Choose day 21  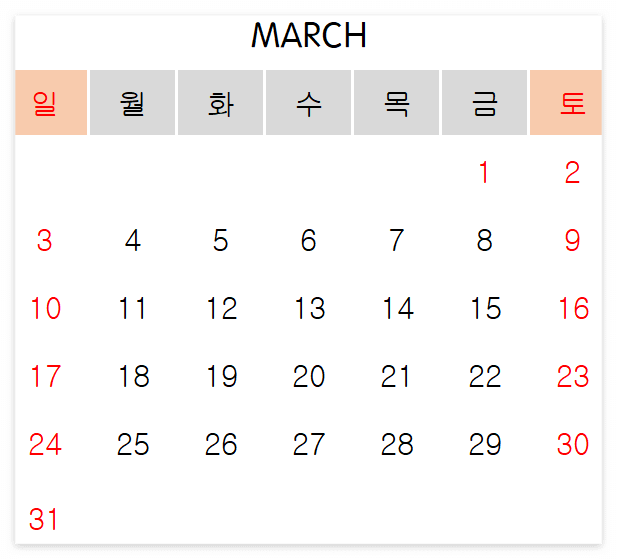click(395, 376)
